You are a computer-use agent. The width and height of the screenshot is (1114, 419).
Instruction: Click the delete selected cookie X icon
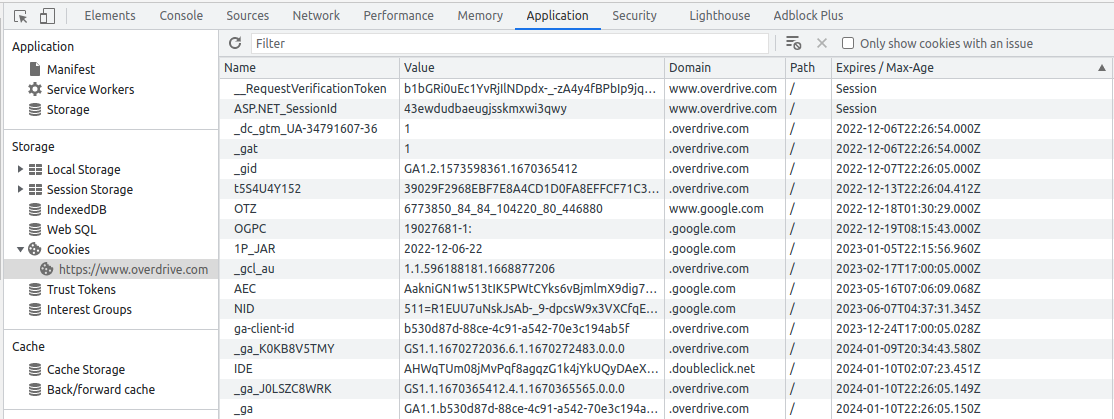pos(822,43)
